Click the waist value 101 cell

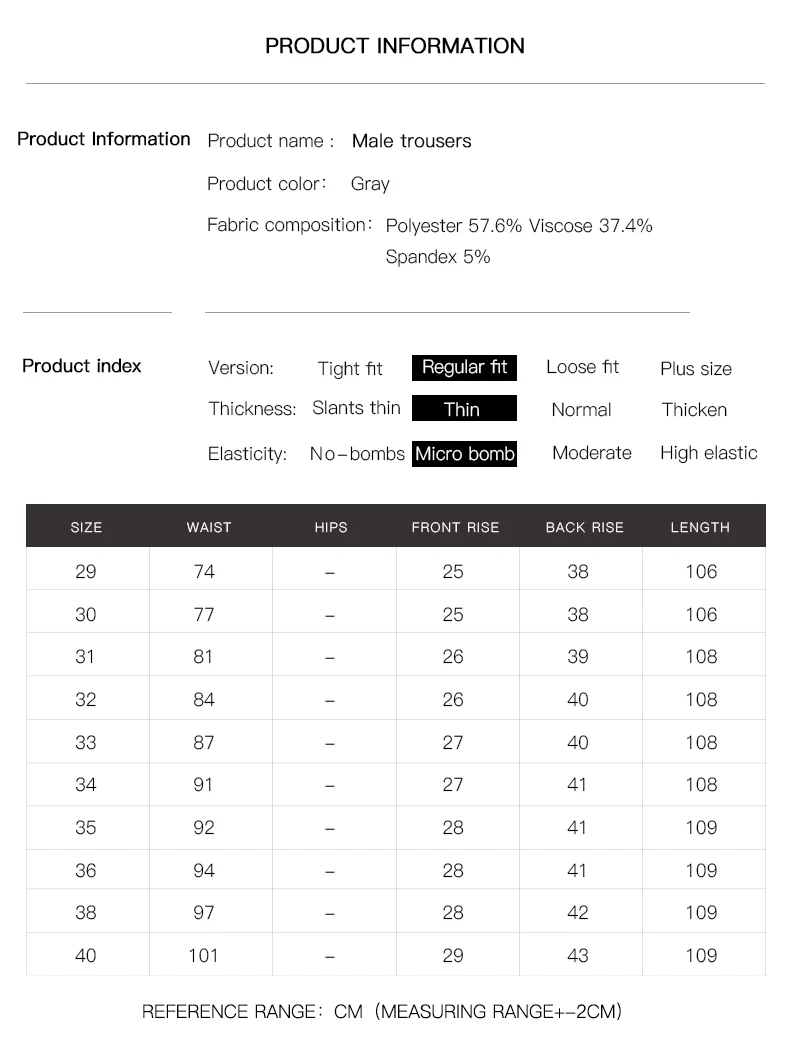coord(204,955)
